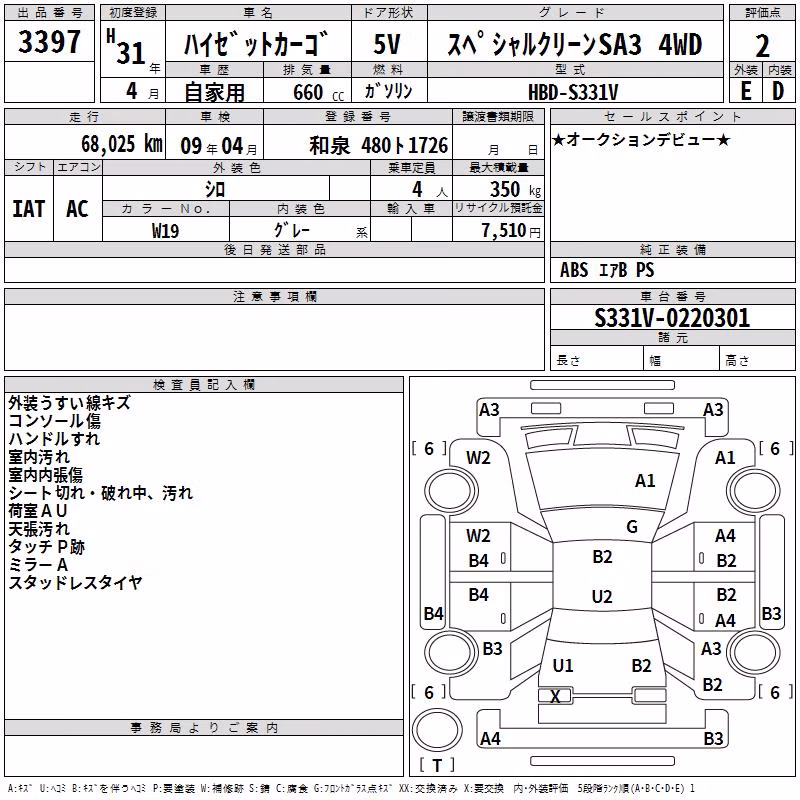Click inspector note ミラーA
The width and height of the screenshot is (800, 800).
pos(38,564)
